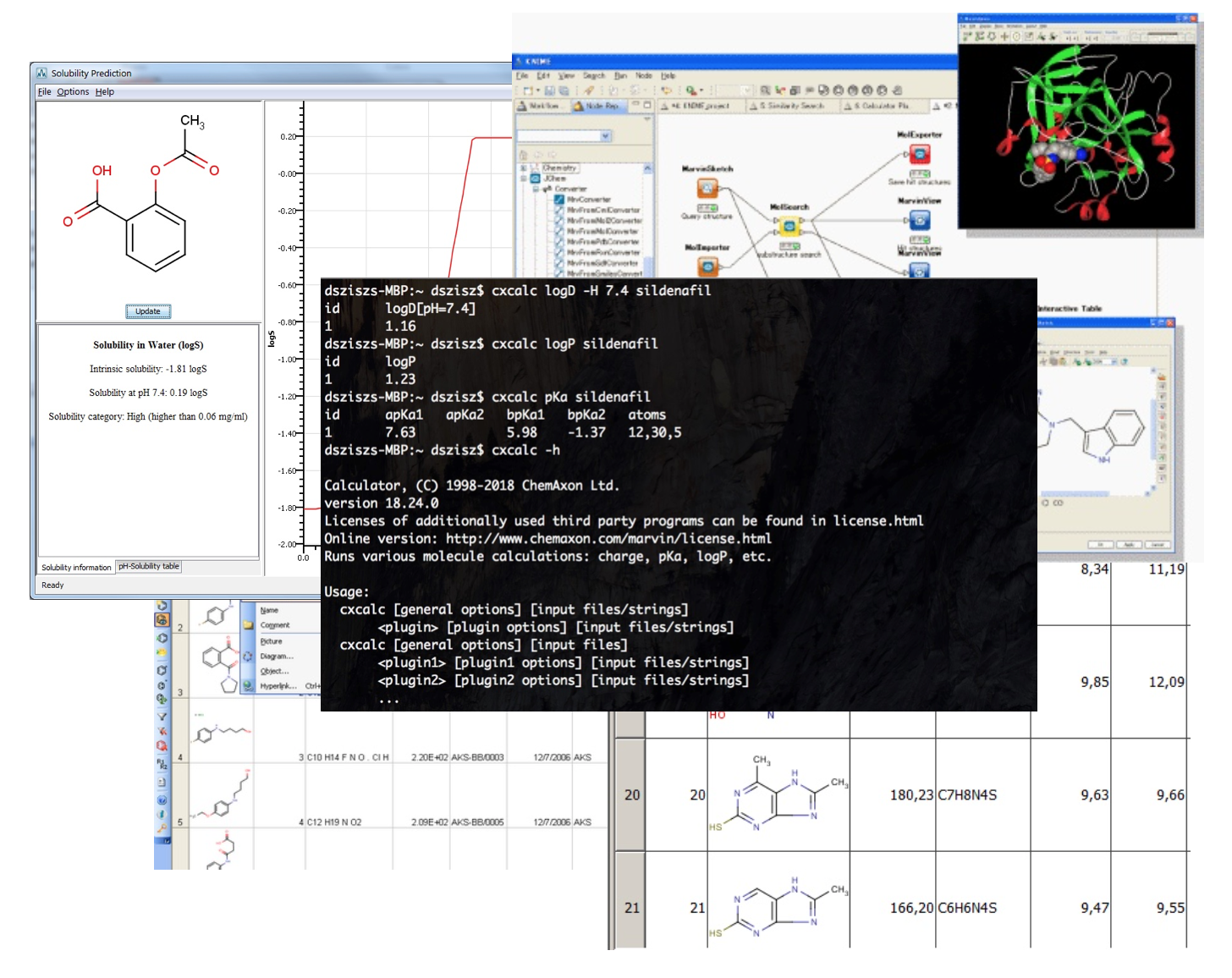Viewport: 1232px width, 978px height.
Task: Collapse the Converter tree node
Action: coord(536,190)
